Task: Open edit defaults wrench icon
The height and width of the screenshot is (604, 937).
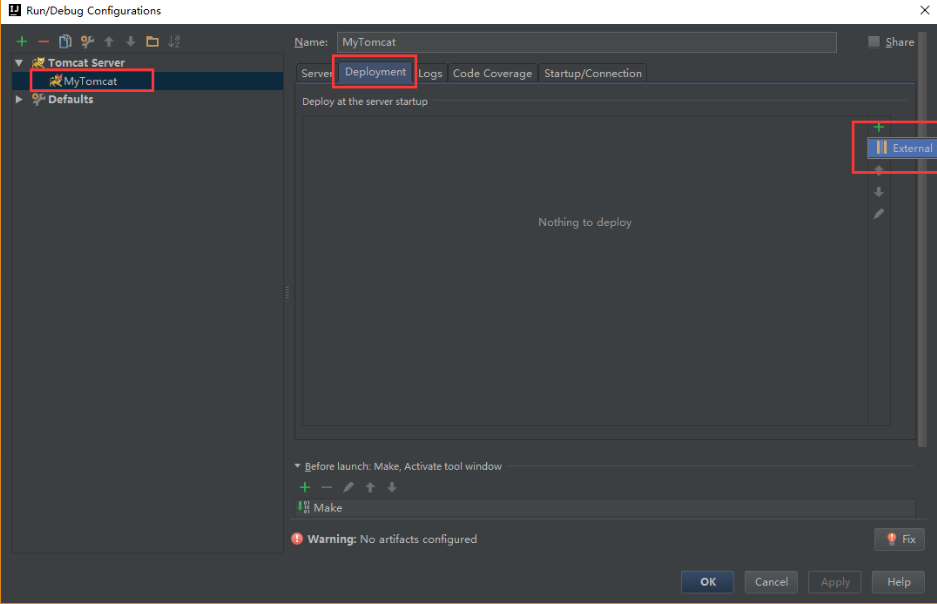Action: [87, 41]
